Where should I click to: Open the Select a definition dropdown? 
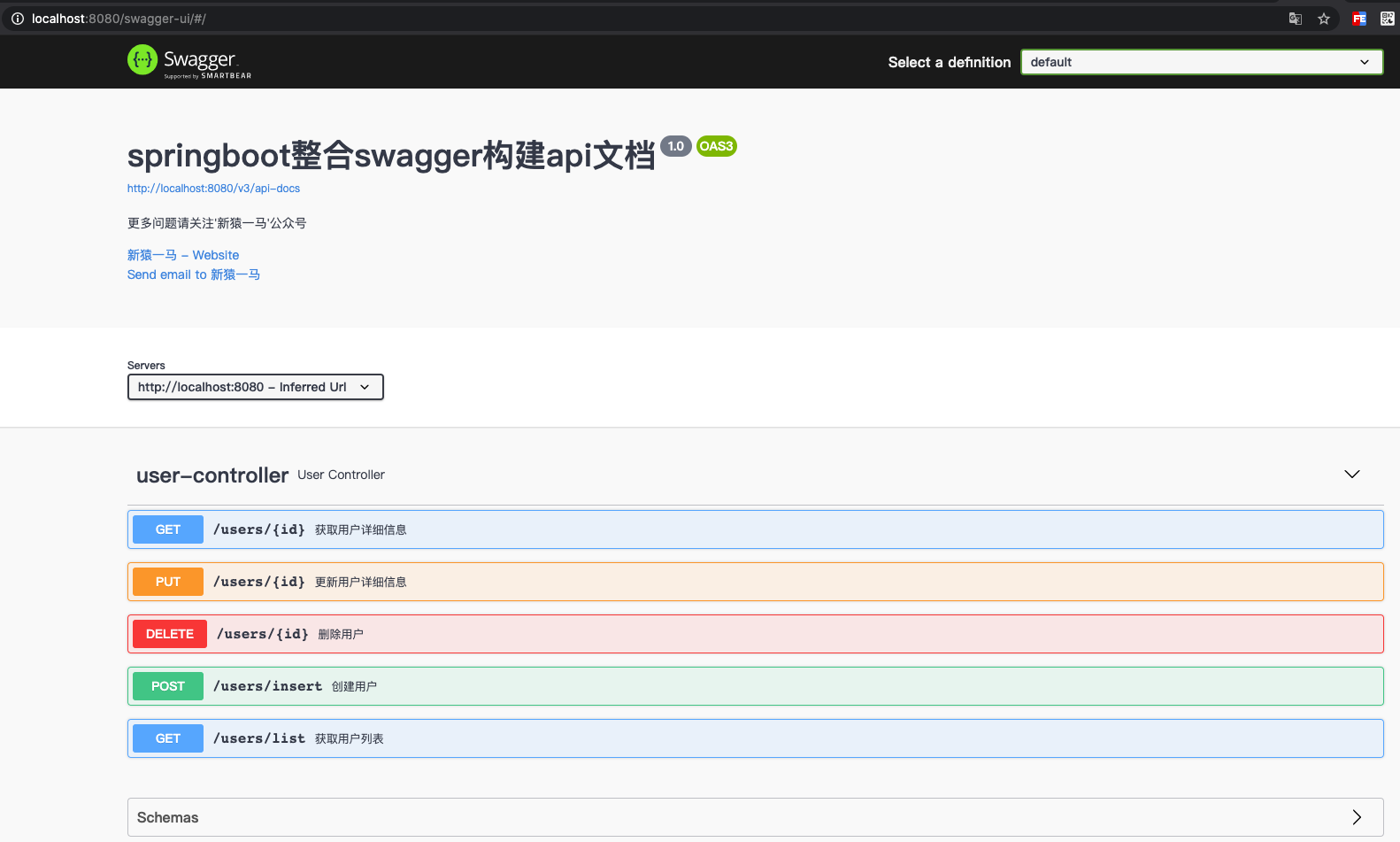tap(1202, 62)
